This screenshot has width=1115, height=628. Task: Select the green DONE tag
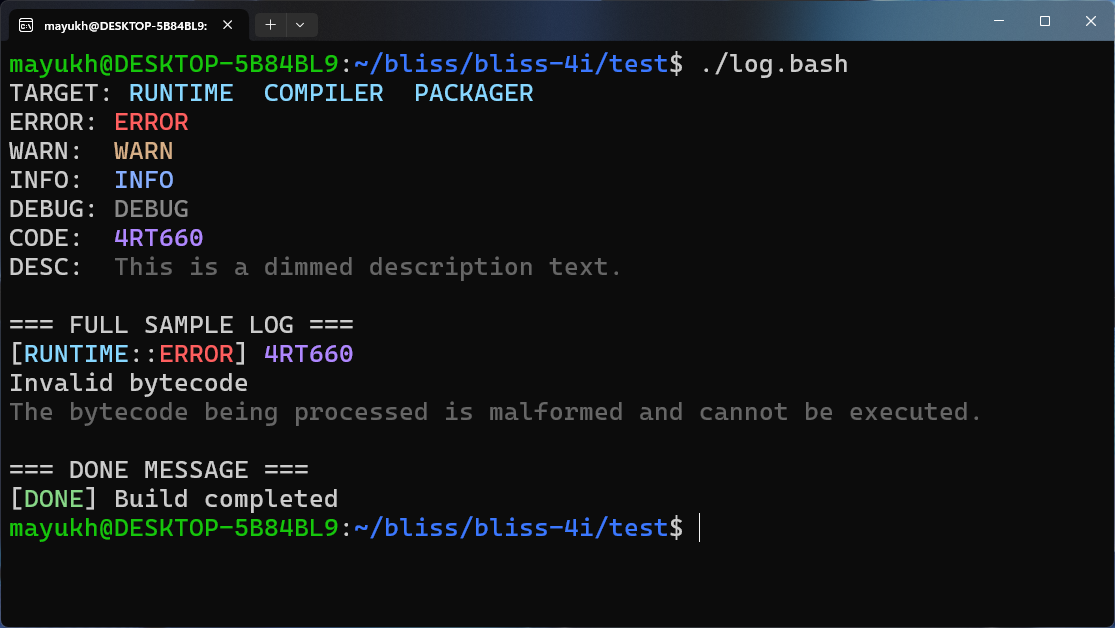coord(53,498)
